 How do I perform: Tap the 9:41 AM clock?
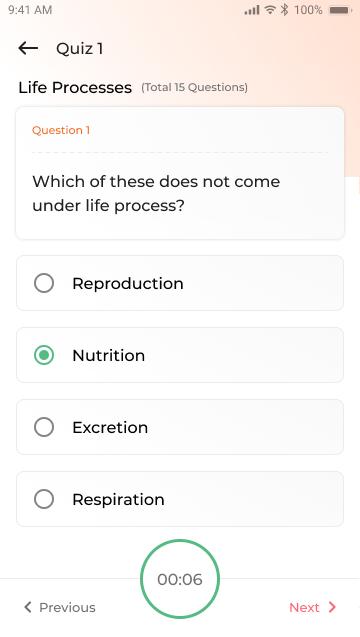(x=30, y=10)
